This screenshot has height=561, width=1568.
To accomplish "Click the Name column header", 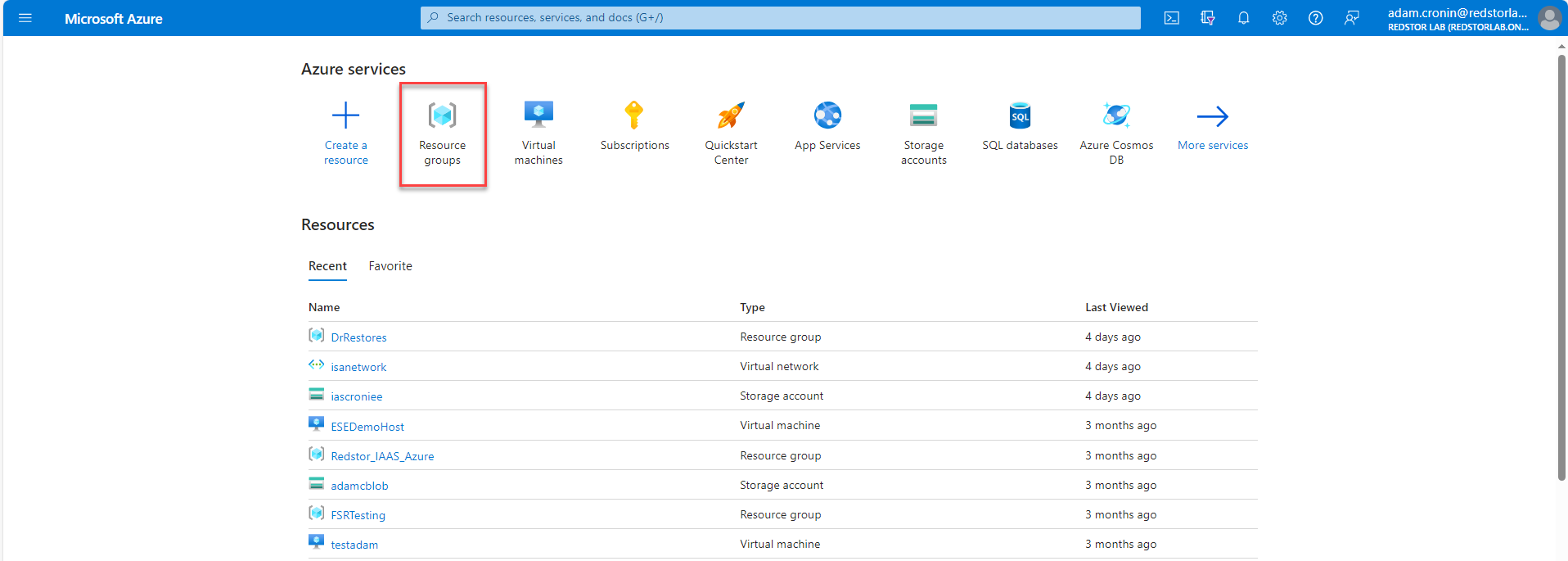I will click(324, 307).
